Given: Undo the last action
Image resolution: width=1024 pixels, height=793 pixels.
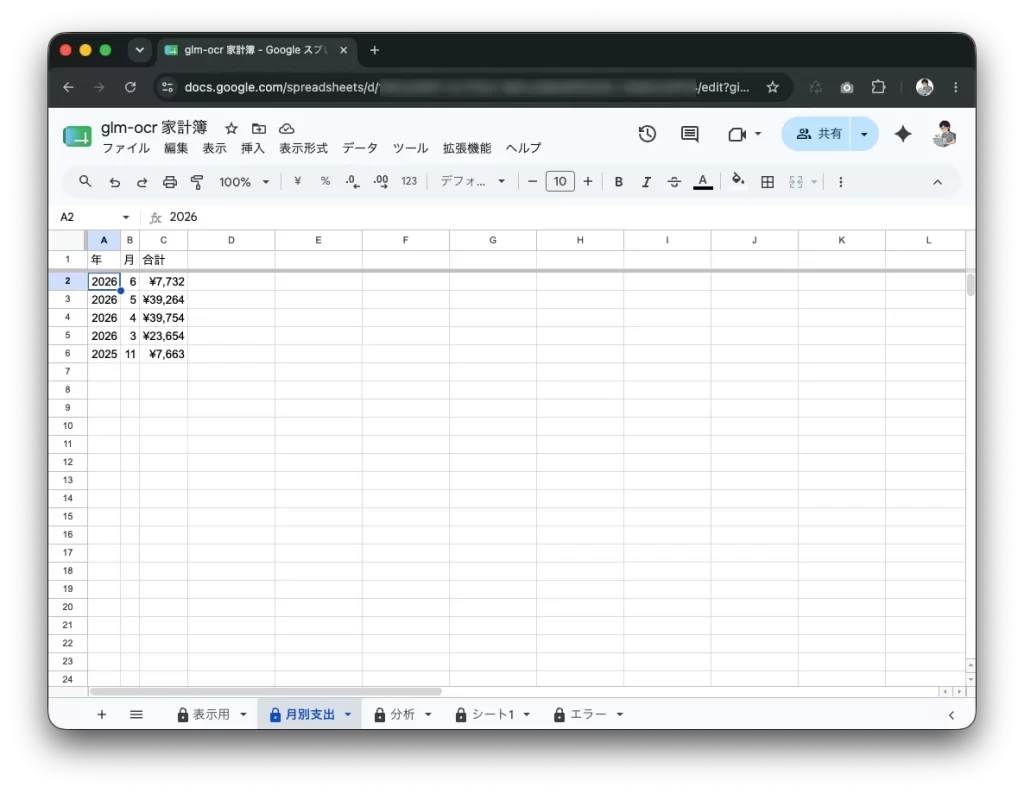Looking at the screenshot, I should click(x=115, y=182).
